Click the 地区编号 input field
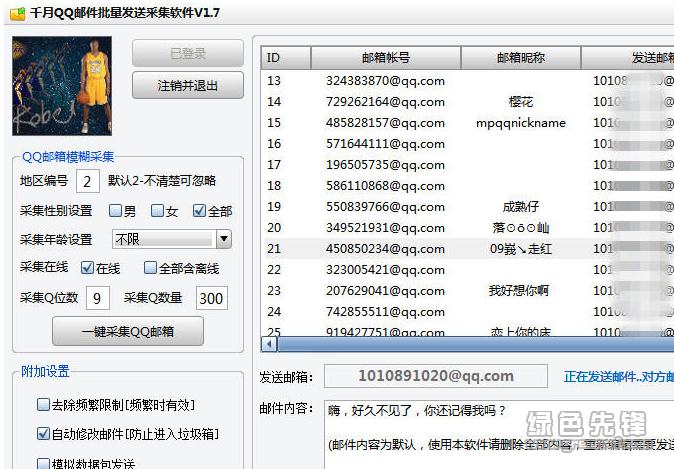 pos(87,181)
